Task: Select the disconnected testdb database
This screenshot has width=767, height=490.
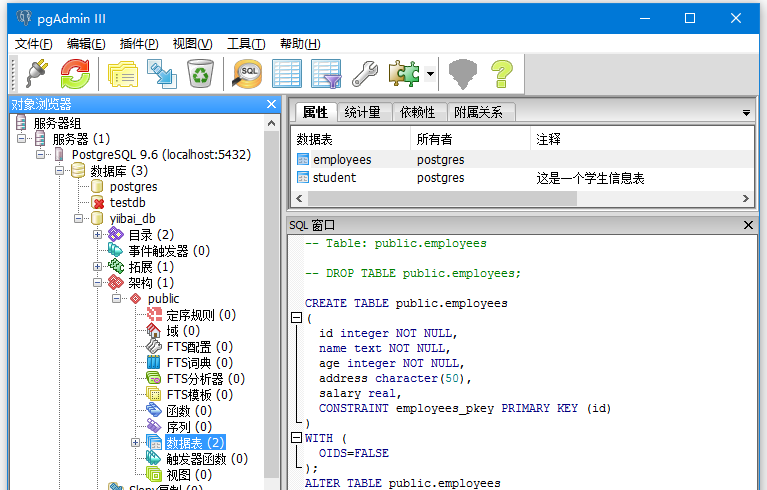Action: (x=127, y=202)
